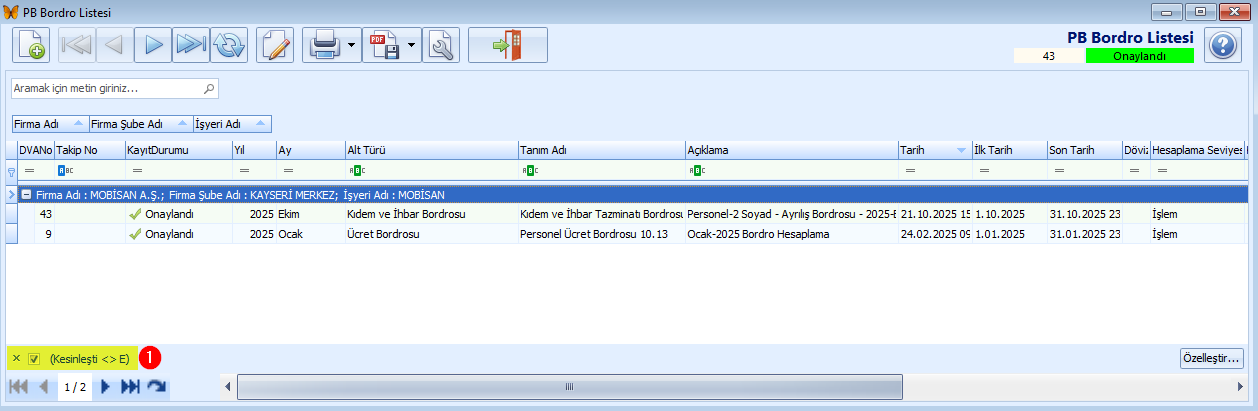Open the tools wrench settings icon
Image resolution: width=1258 pixels, height=411 pixels.
tap(440, 46)
